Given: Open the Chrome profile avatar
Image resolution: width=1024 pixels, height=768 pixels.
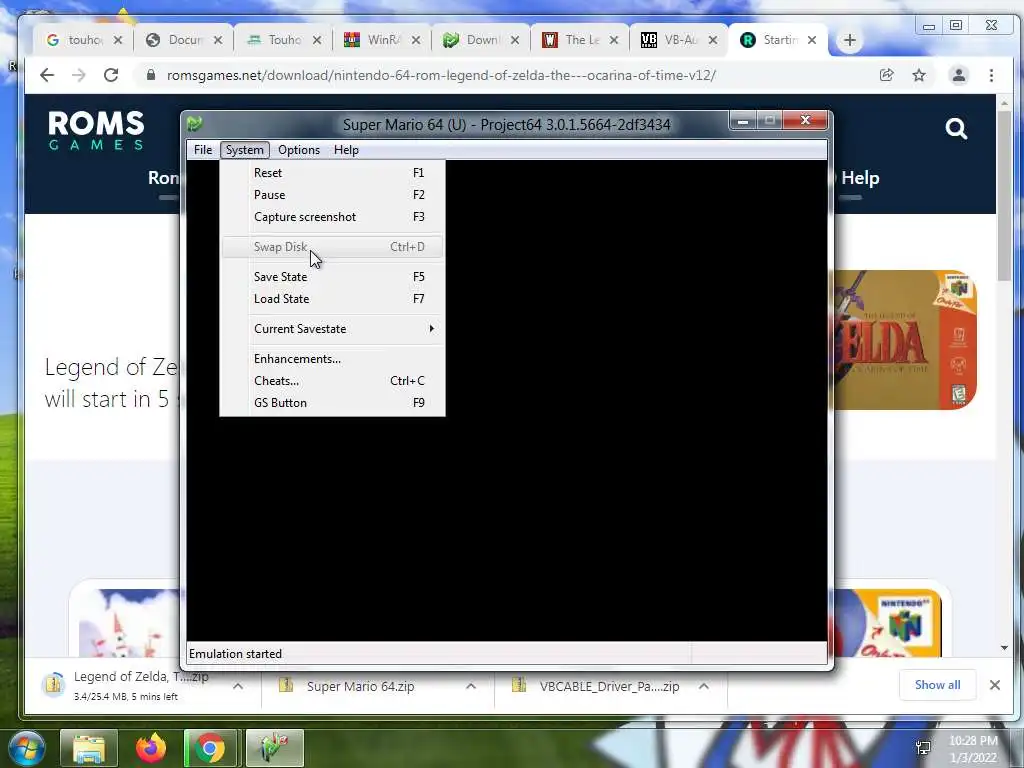Looking at the screenshot, I should [959, 75].
